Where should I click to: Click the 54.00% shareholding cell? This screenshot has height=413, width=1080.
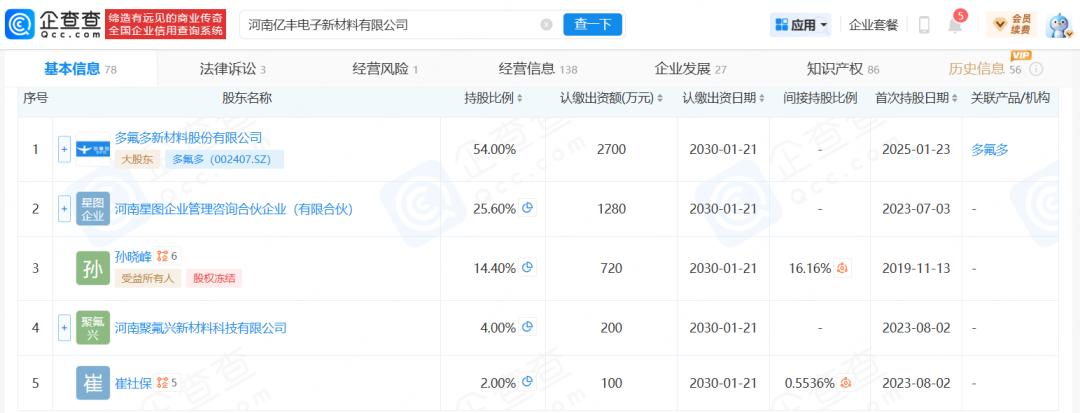coord(495,149)
